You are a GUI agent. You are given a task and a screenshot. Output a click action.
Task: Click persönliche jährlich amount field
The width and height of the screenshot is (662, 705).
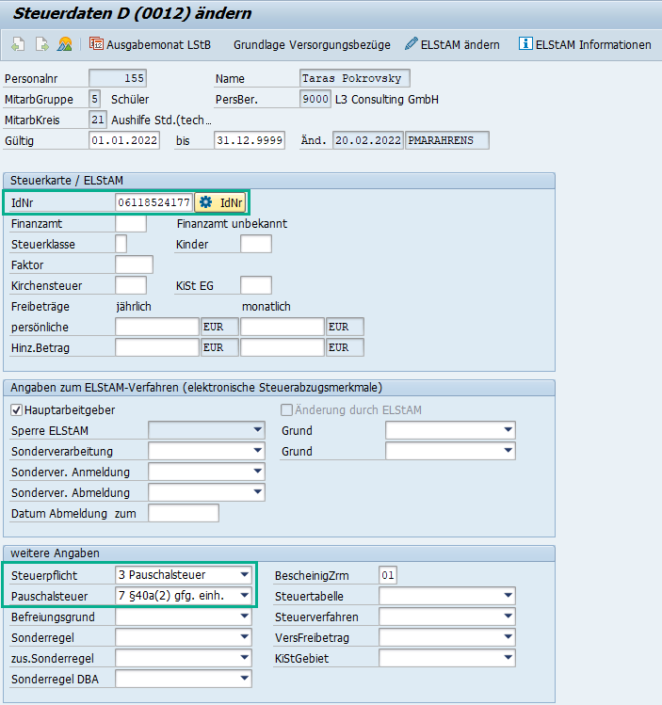157,327
